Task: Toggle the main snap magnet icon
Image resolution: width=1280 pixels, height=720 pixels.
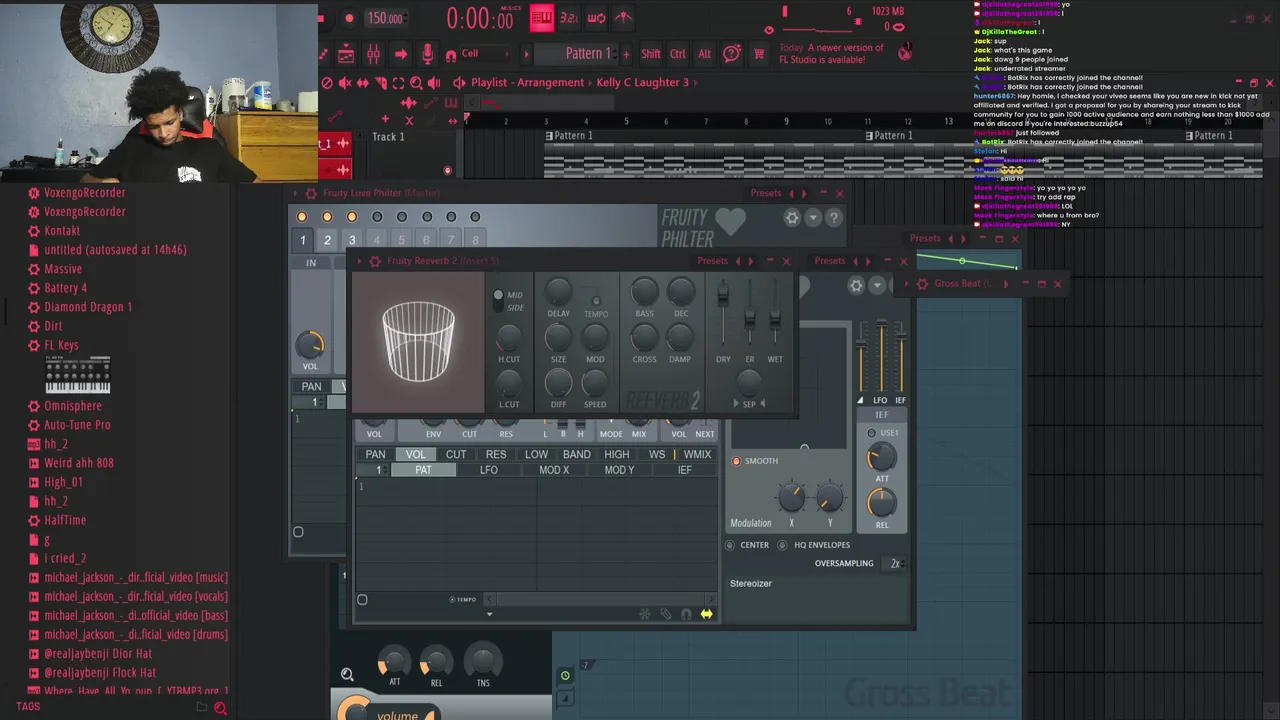Action: (451, 55)
